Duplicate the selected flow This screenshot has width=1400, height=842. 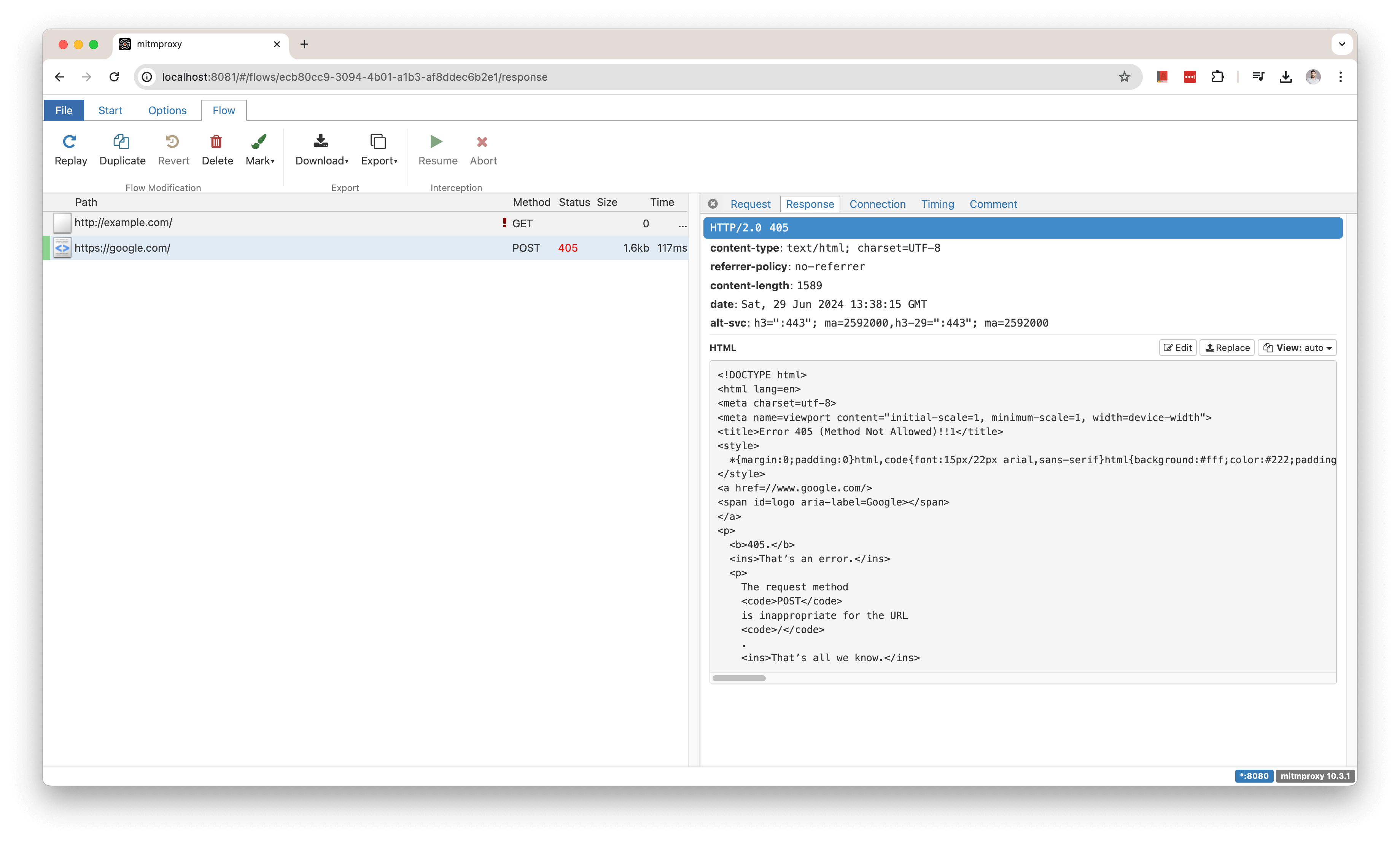(x=122, y=142)
